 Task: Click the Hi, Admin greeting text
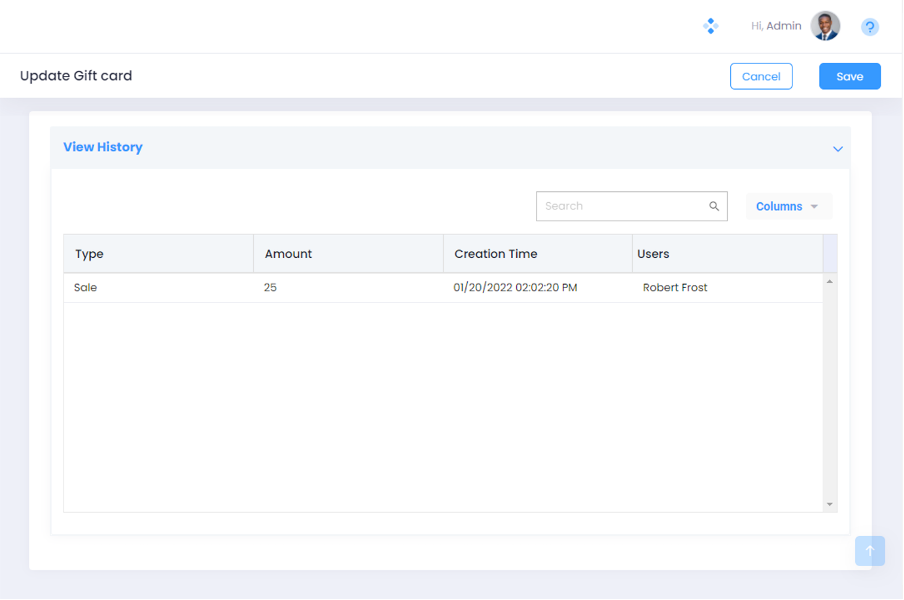(776, 26)
